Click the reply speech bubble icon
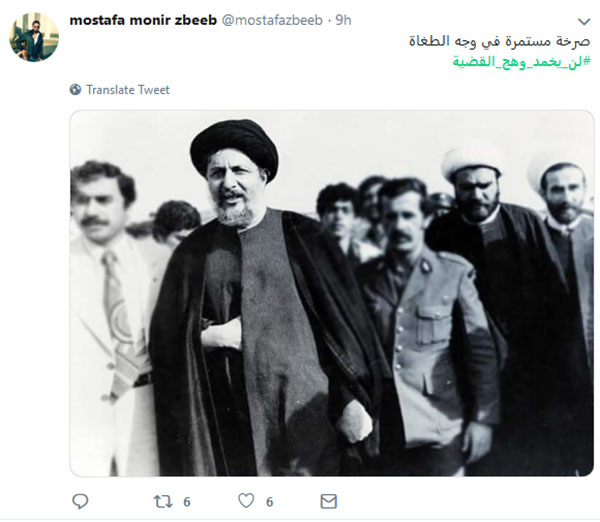 point(80,501)
